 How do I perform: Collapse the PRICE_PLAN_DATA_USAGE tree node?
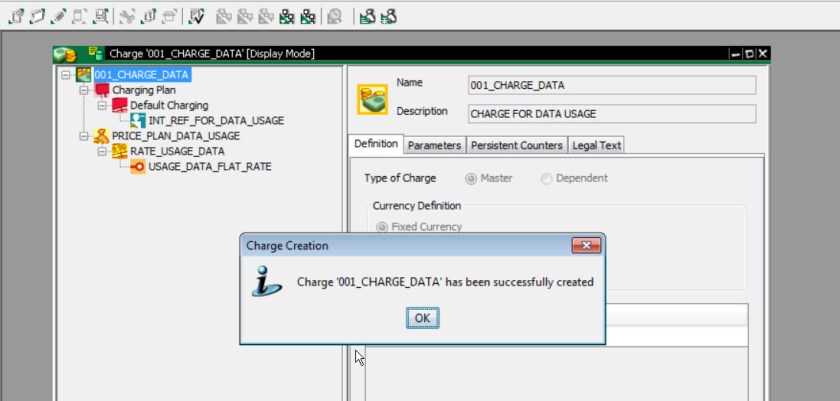[x=84, y=137]
